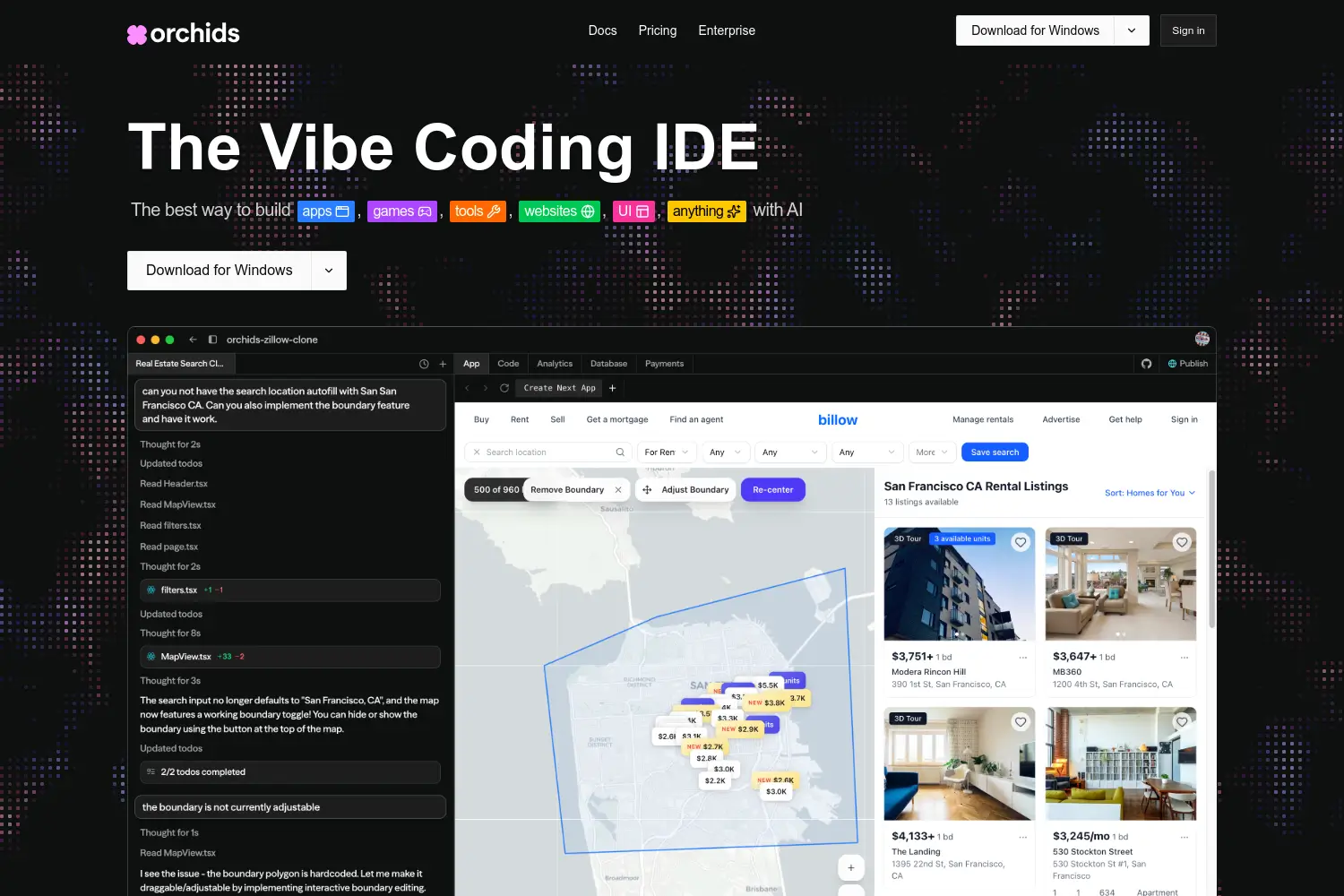Open Enterprise in the top navigation
Viewport: 1344px width, 896px height.
point(727,30)
